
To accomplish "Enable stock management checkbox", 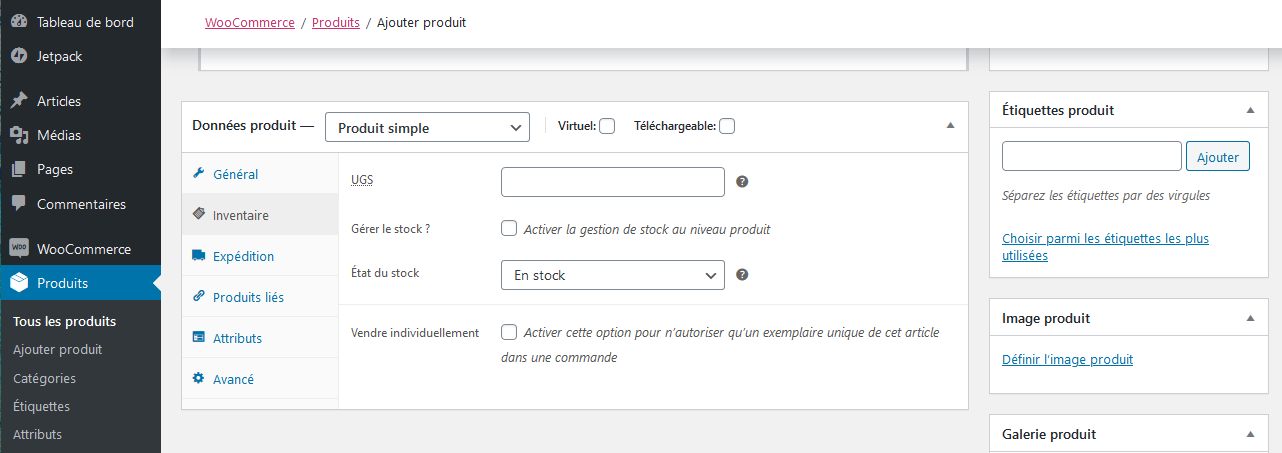I will (509, 228).
